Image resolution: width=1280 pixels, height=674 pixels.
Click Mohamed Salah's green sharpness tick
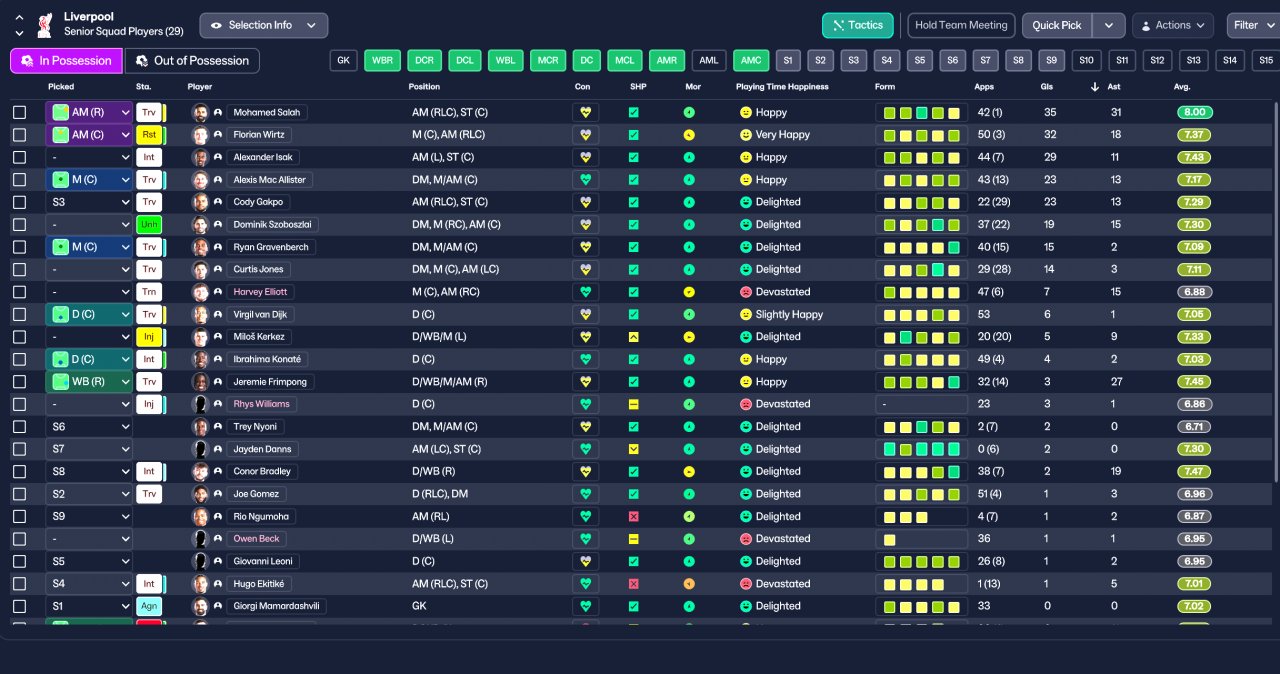click(633, 113)
